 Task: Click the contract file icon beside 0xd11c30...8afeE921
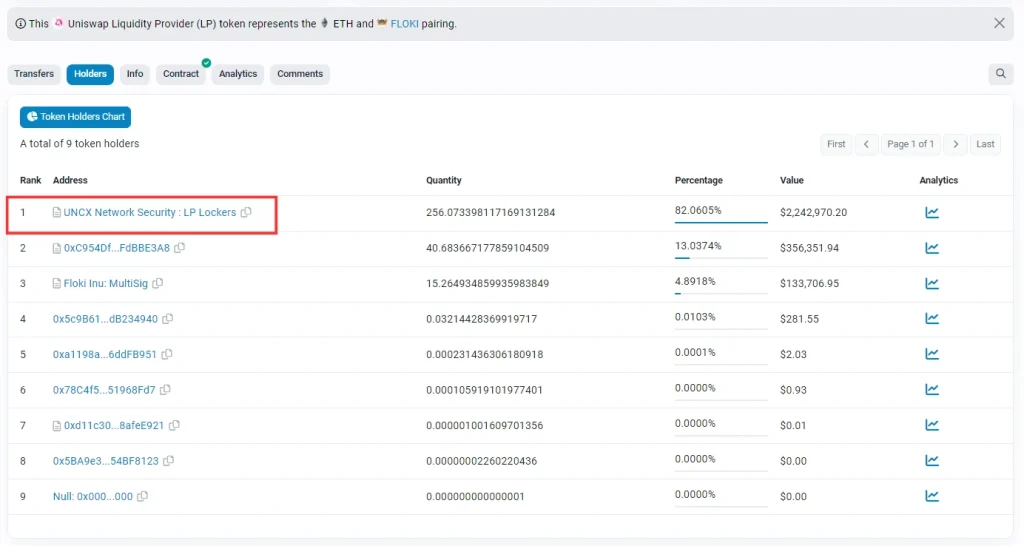pos(57,425)
